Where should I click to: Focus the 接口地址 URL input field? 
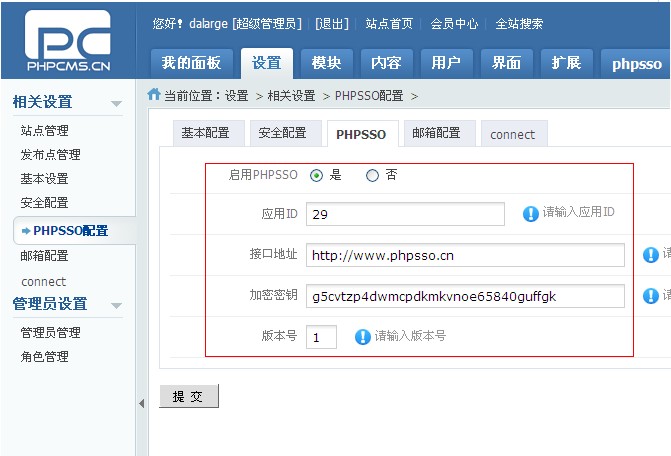coord(465,255)
